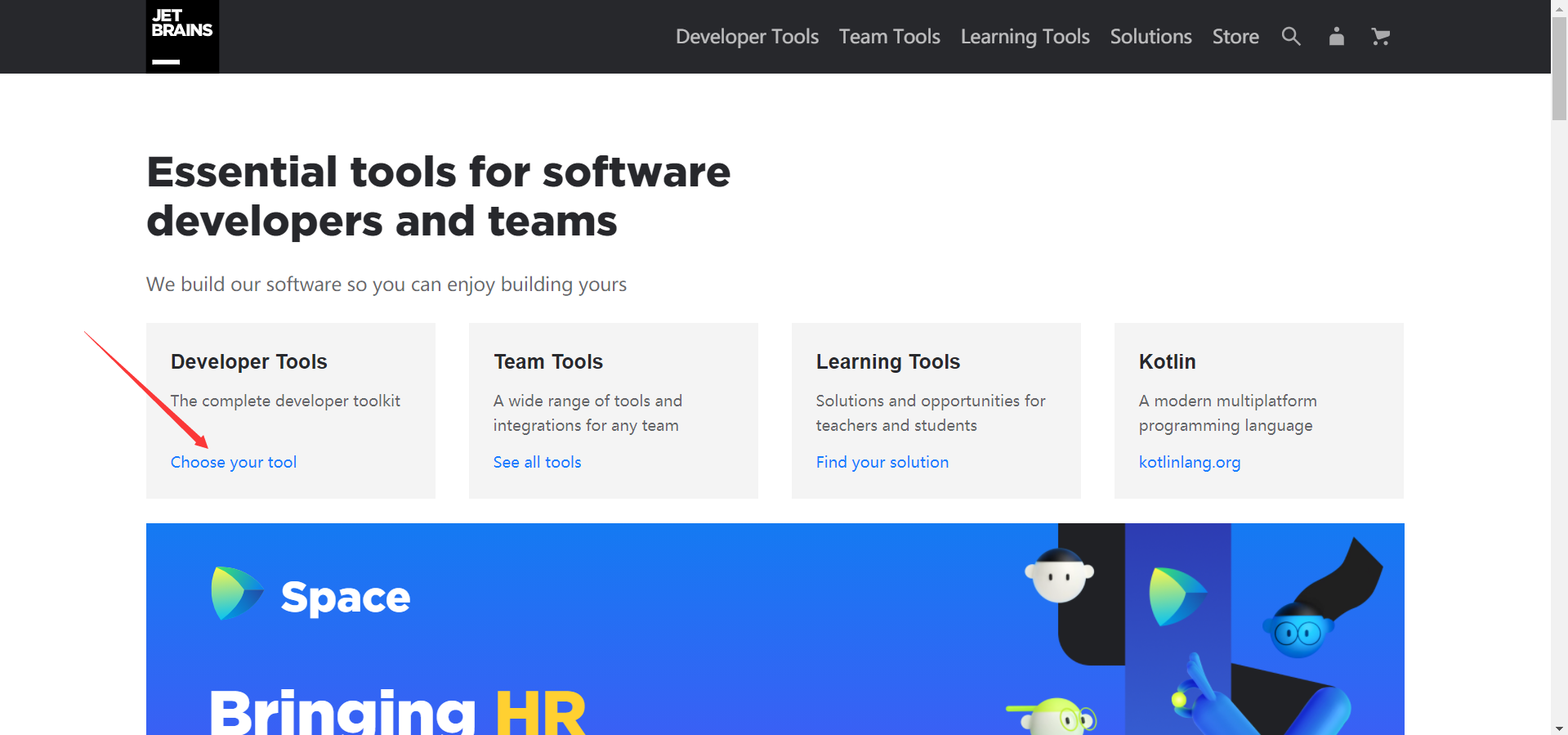Click the Space banner title text
The image size is (1568, 735).
[345, 597]
